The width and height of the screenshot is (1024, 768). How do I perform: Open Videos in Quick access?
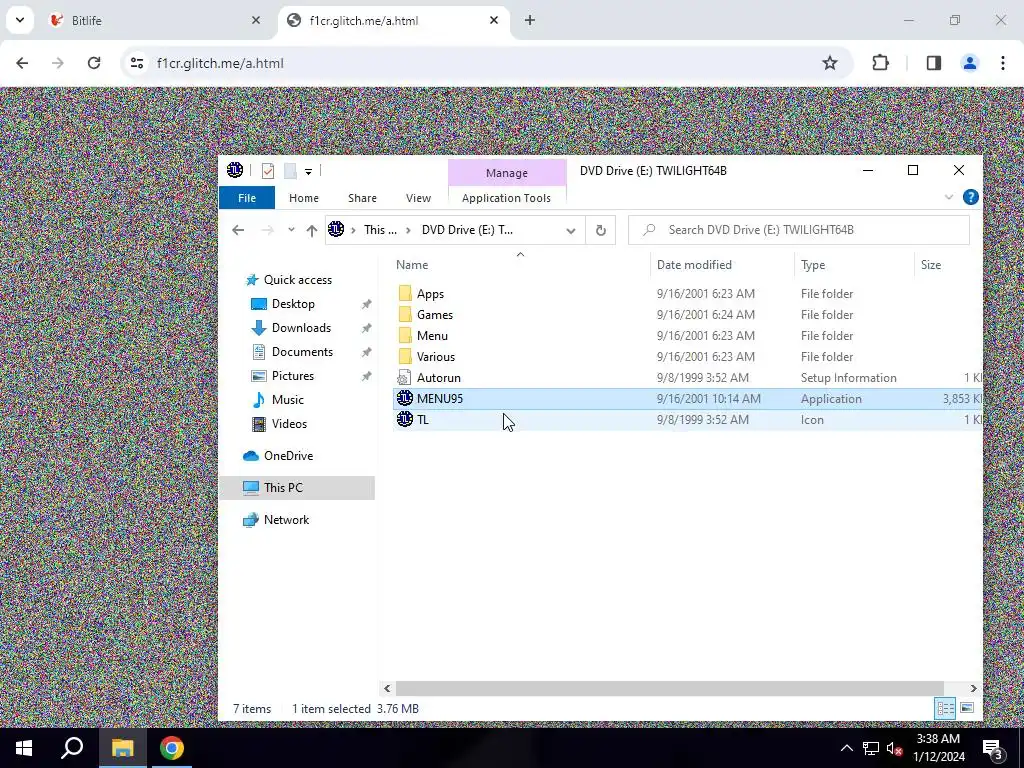coord(289,424)
